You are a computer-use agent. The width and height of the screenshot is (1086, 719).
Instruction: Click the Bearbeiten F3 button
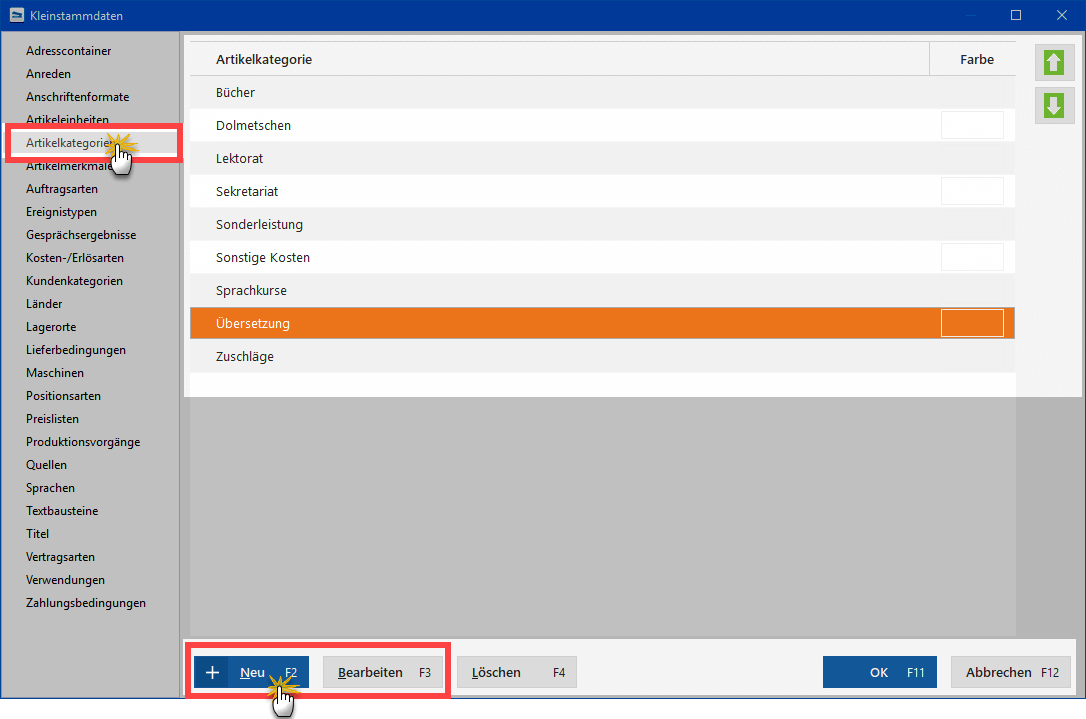383,672
